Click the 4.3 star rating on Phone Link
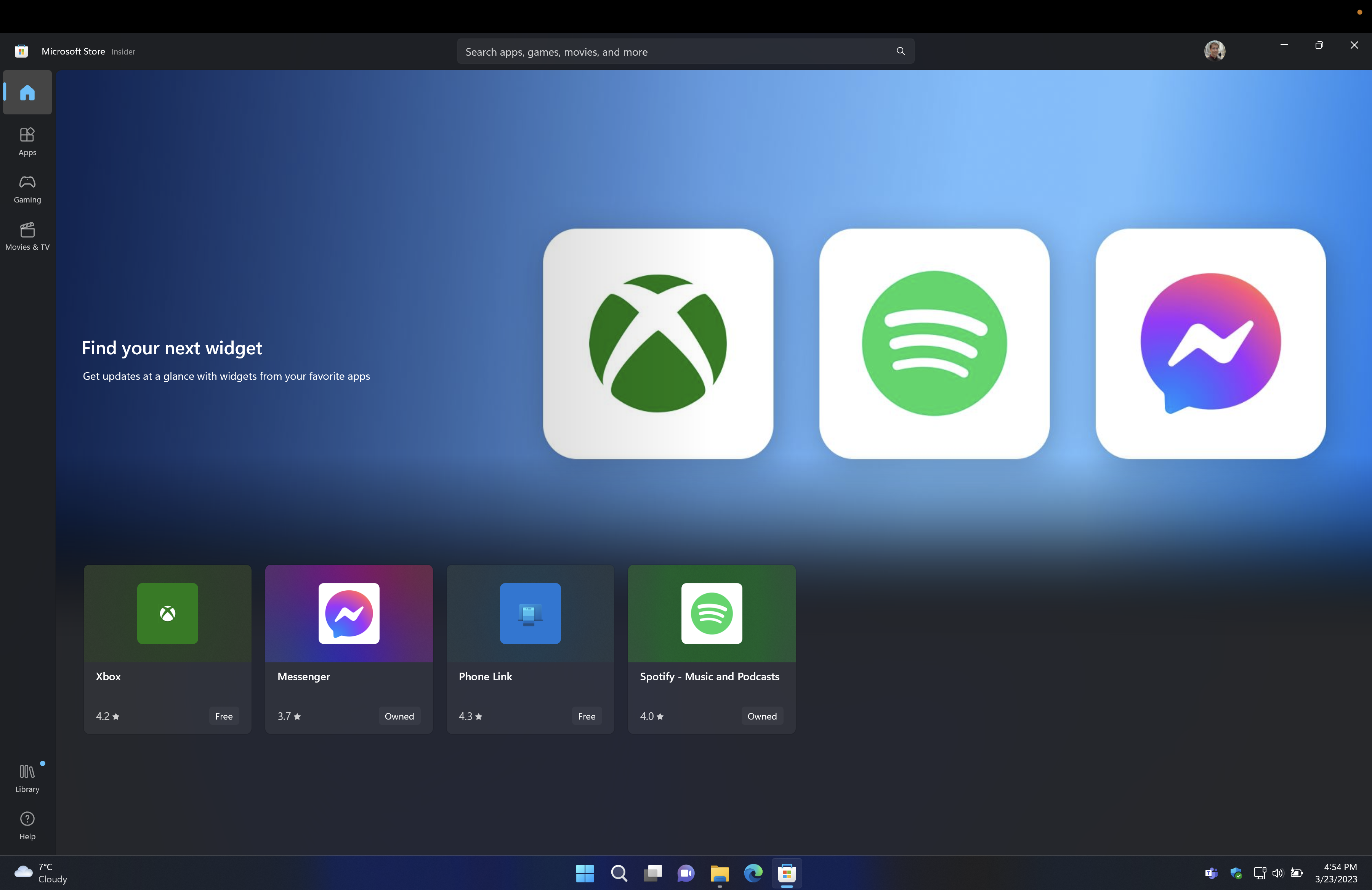Viewport: 1372px width, 890px height. coord(470,716)
